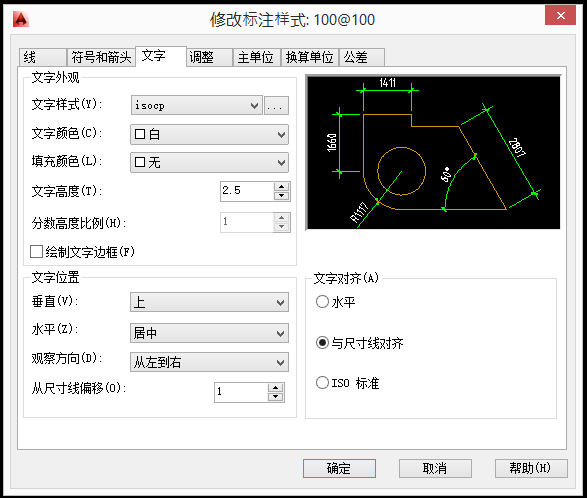Click the 文字高度 input field

[x=247, y=191]
